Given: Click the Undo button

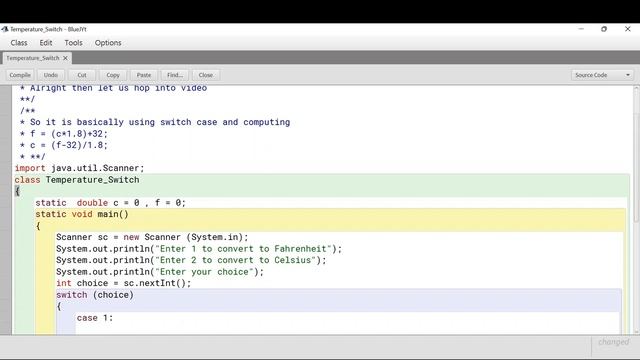Looking at the screenshot, I should pos(51,75).
